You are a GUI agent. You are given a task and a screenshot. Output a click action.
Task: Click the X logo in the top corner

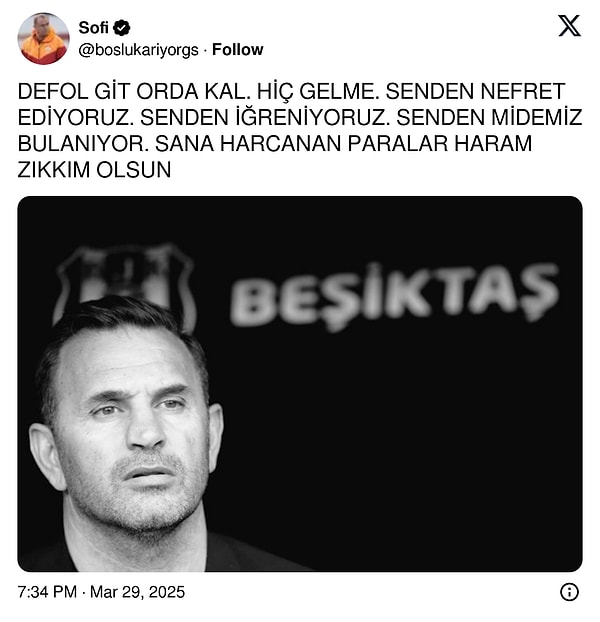(x=569, y=26)
